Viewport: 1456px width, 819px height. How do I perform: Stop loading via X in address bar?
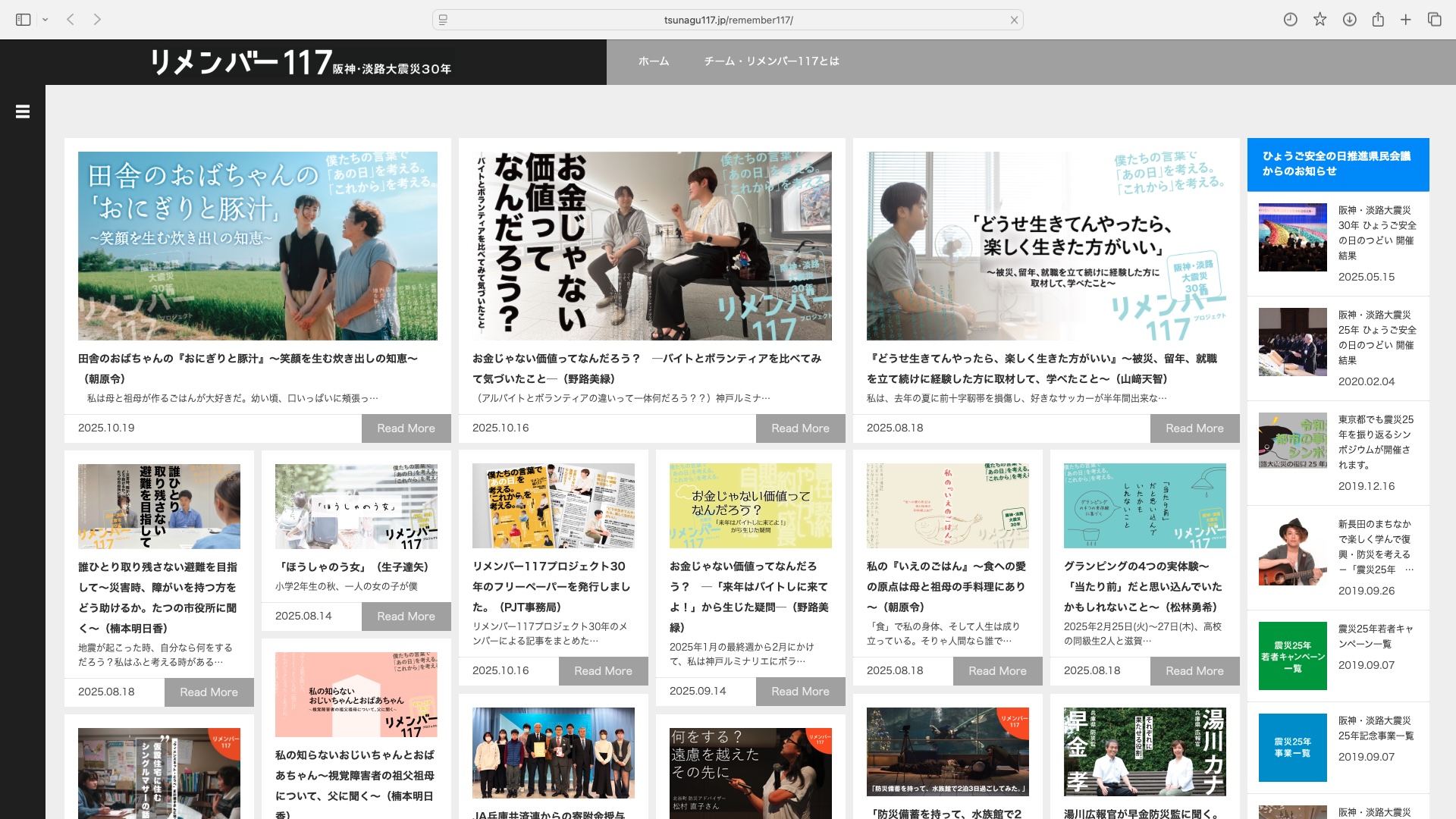pyautogui.click(x=1014, y=20)
